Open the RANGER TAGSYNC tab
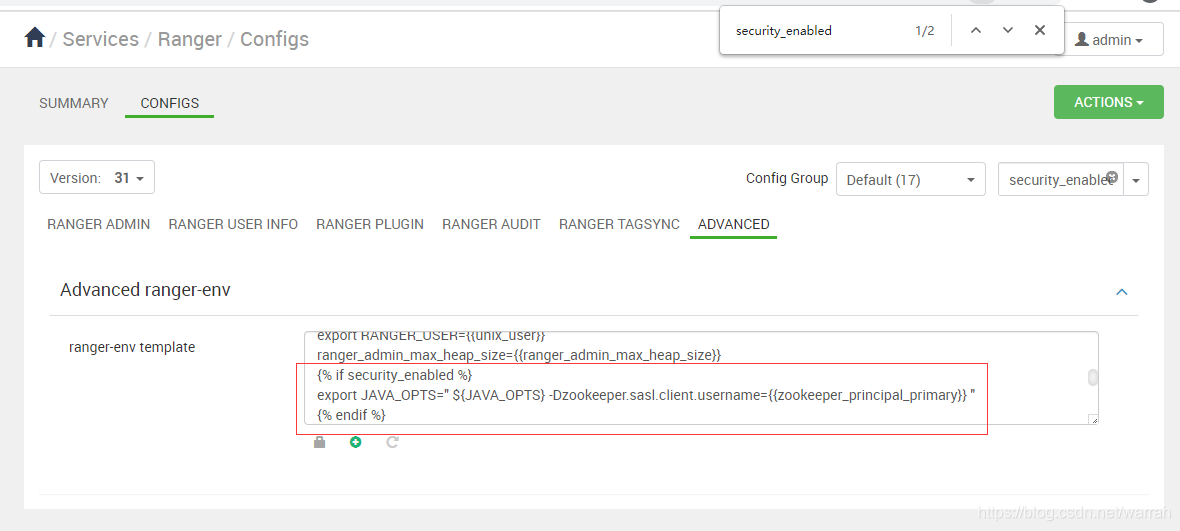This screenshot has height=531, width=1180. [x=619, y=224]
